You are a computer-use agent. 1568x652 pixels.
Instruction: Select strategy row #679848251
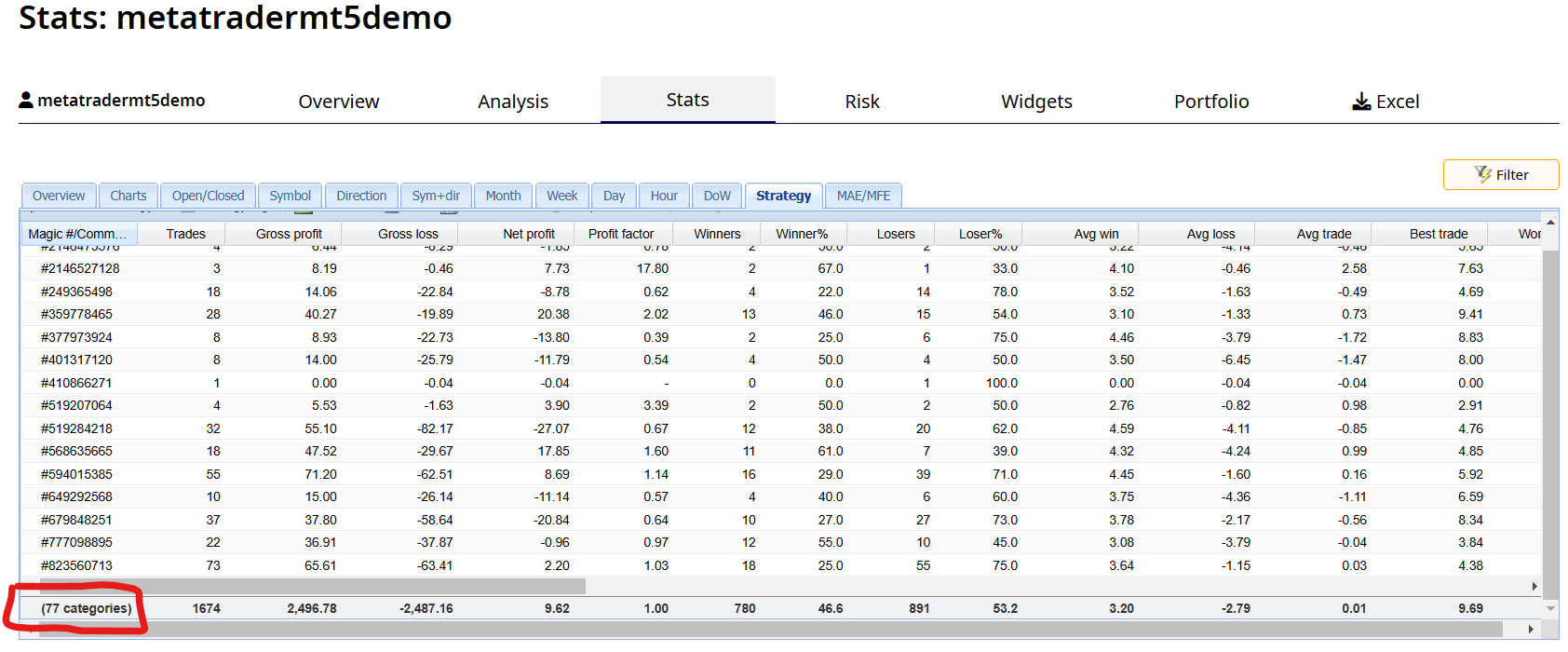(781, 520)
